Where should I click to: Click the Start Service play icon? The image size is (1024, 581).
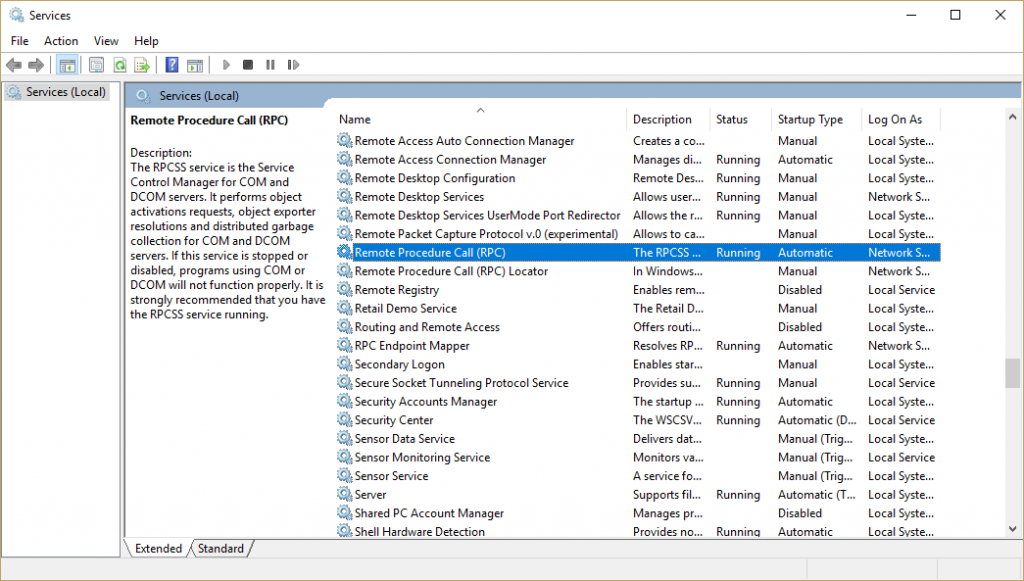click(227, 65)
